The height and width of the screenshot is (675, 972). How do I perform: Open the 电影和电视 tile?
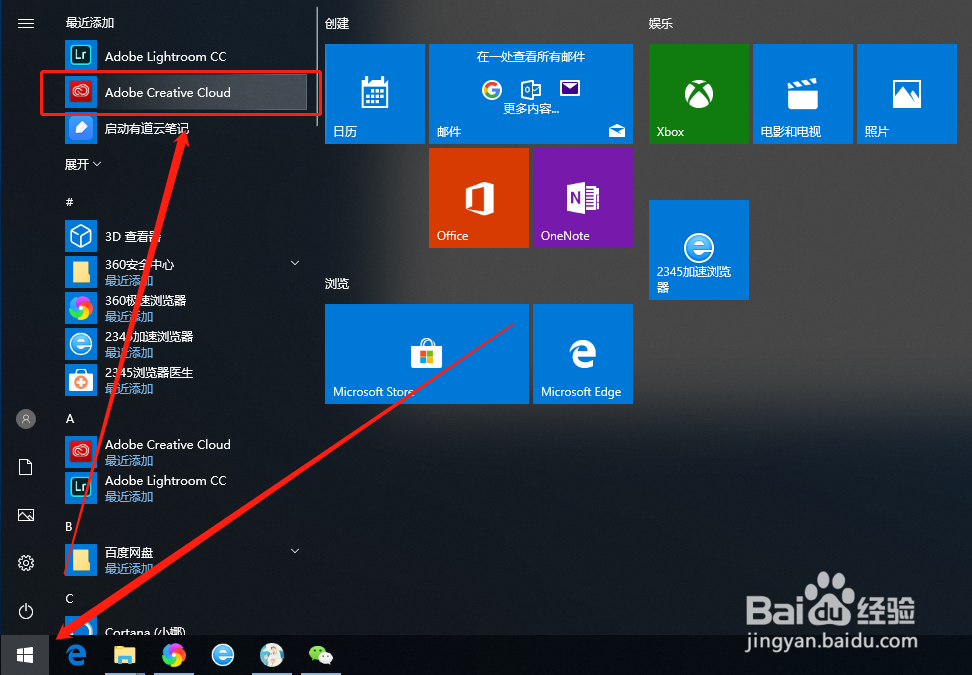[x=803, y=94]
